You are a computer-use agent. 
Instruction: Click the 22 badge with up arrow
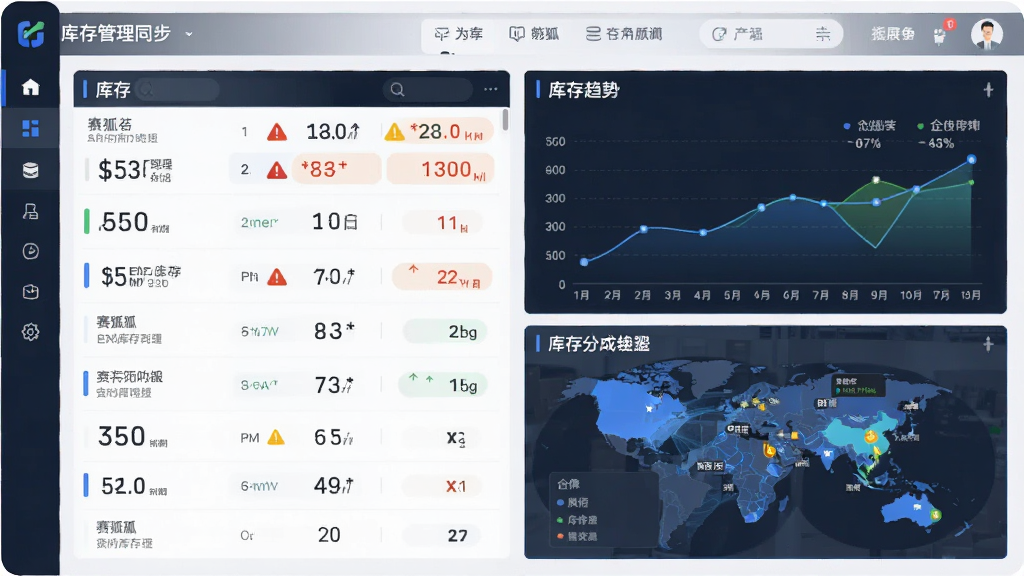pyautogui.click(x=442, y=277)
